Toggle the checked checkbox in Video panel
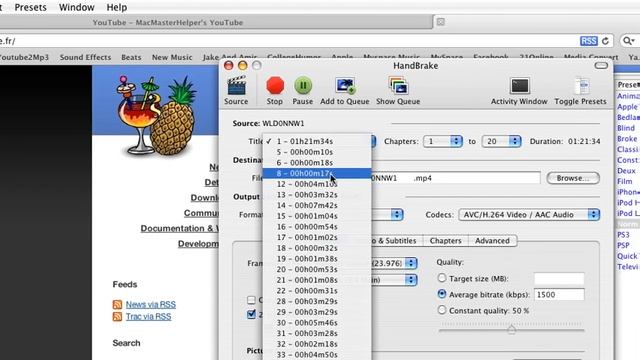Image resolution: width=640 pixels, height=360 pixels. click(251, 314)
